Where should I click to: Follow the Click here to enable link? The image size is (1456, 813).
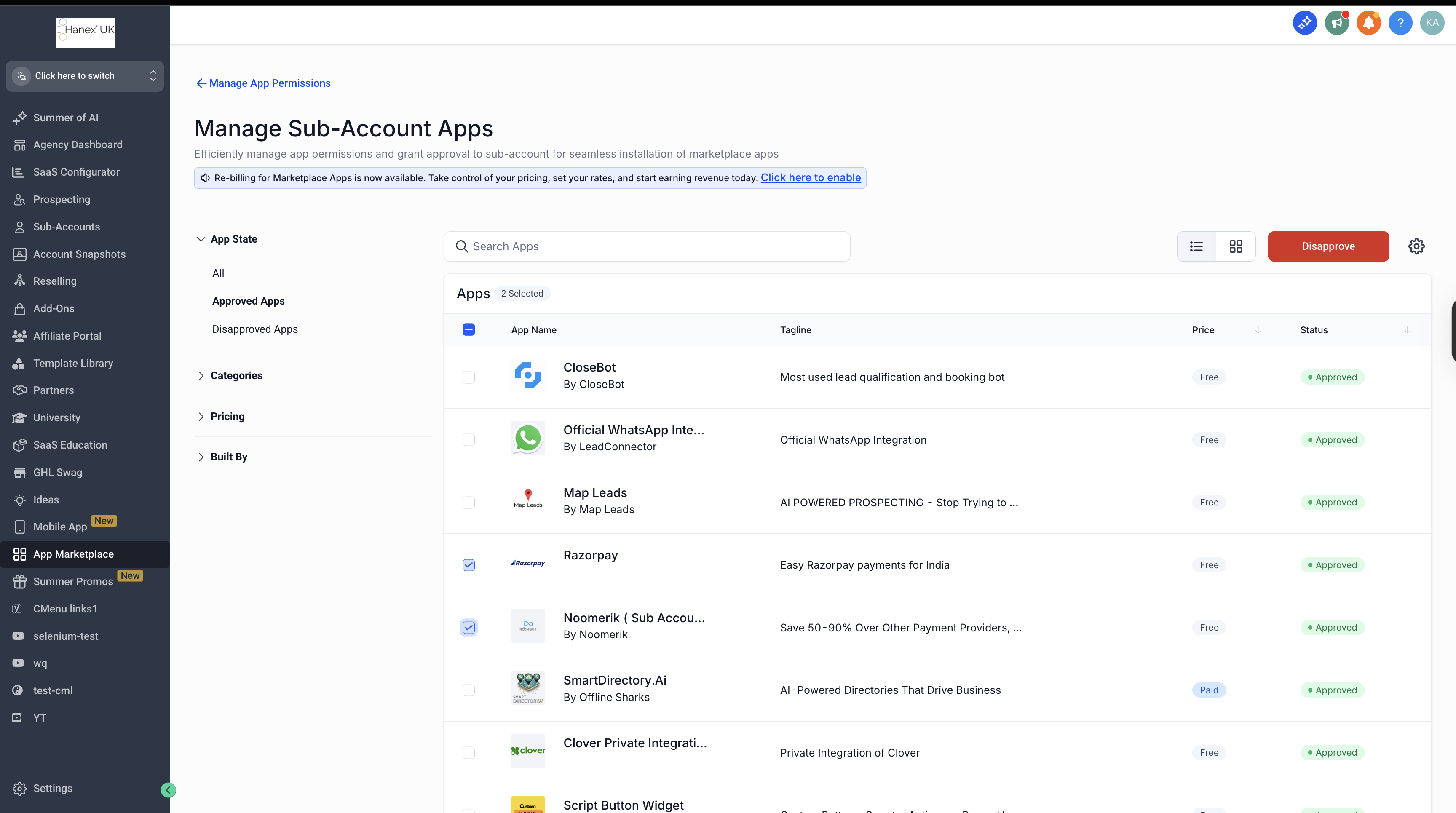click(811, 177)
